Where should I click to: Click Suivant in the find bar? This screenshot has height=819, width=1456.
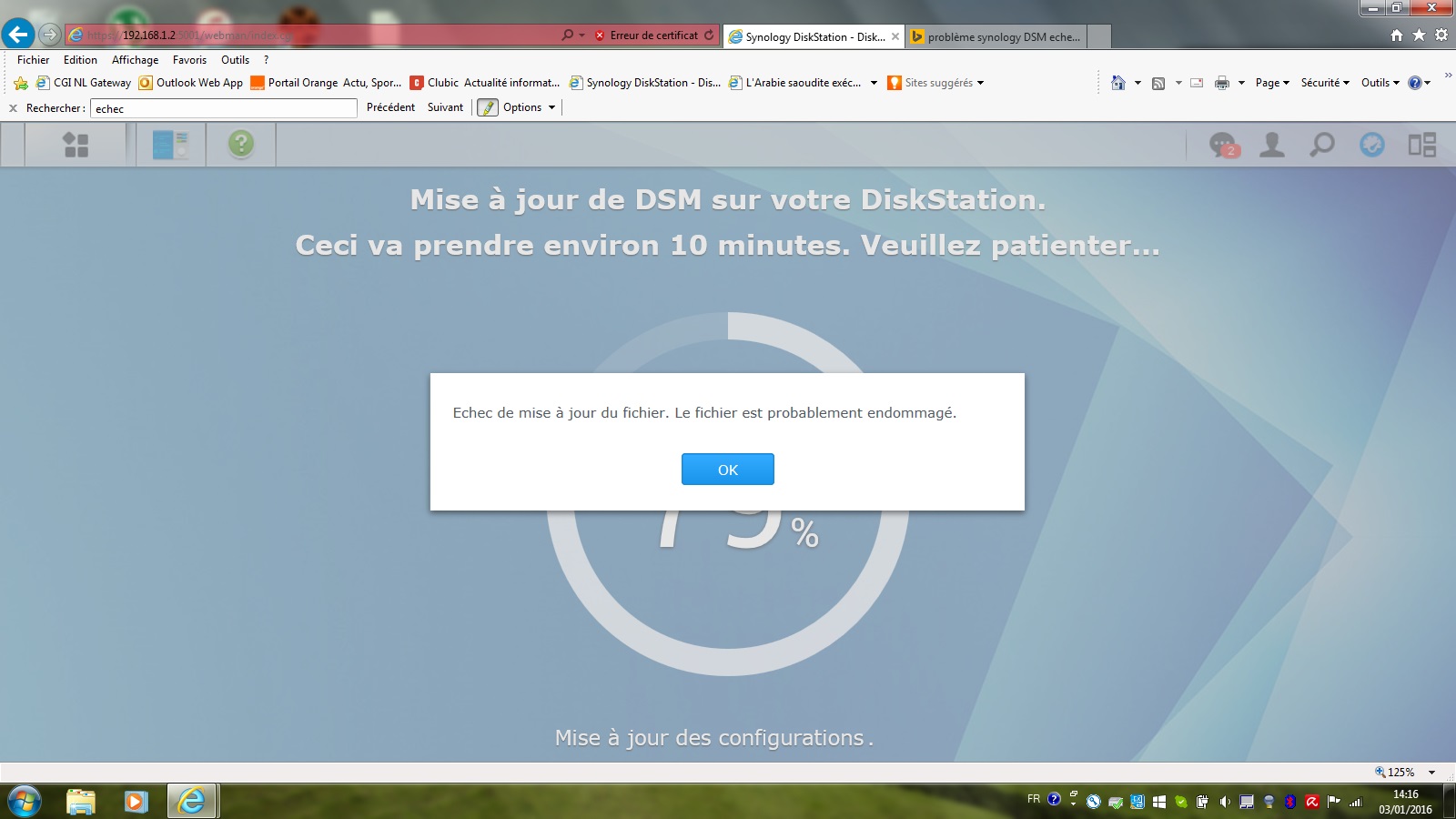[x=445, y=107]
